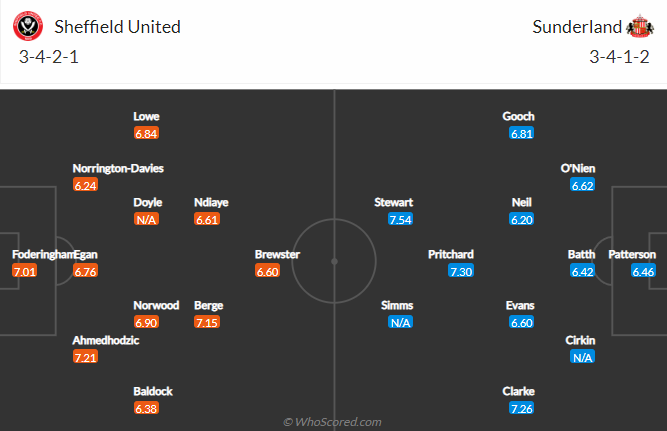Click Gooch's 6.81 rating badge
The height and width of the screenshot is (431, 667).
(x=522, y=134)
